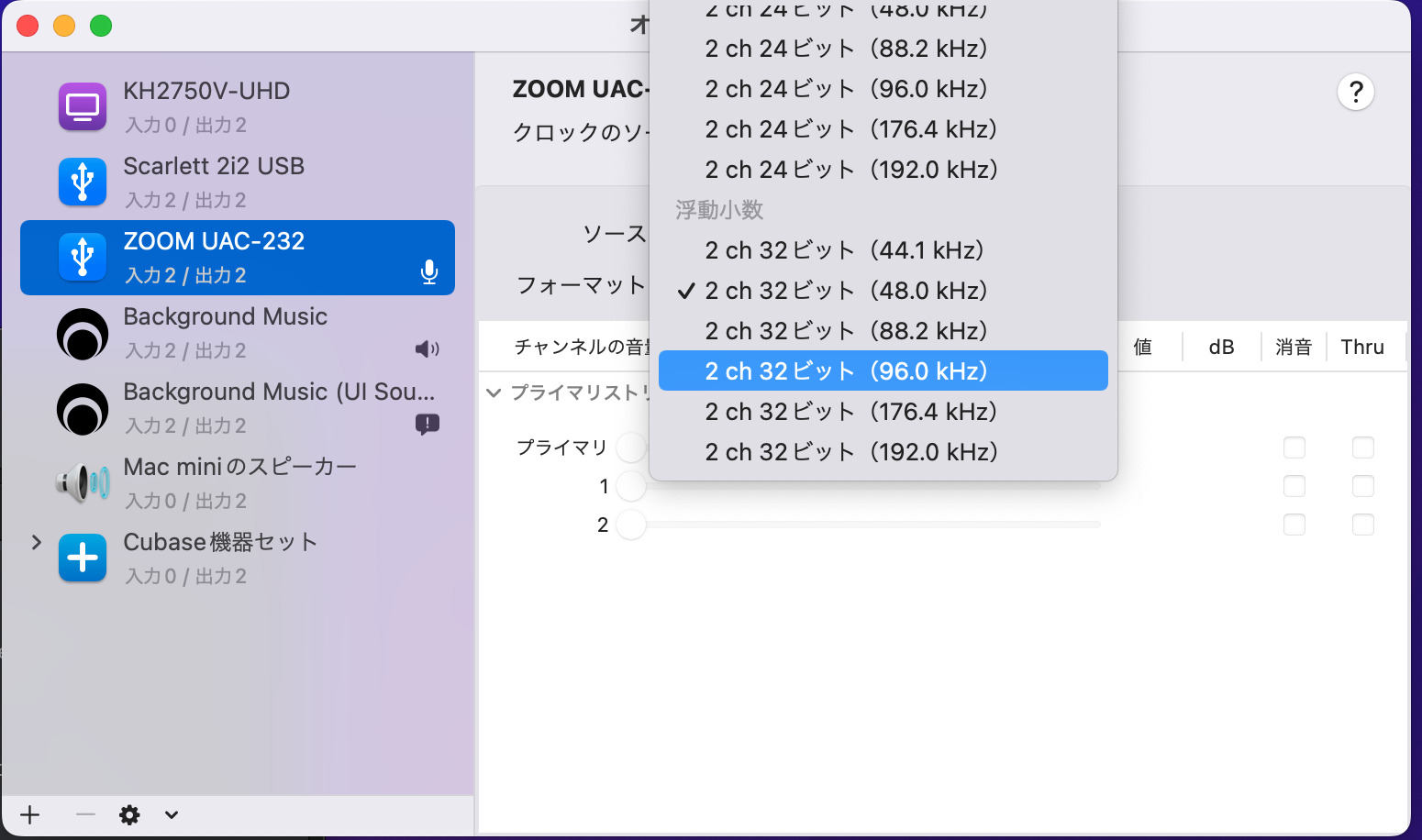The image size is (1422, 840).
Task: Open the gear actions menu
Action: 129,814
